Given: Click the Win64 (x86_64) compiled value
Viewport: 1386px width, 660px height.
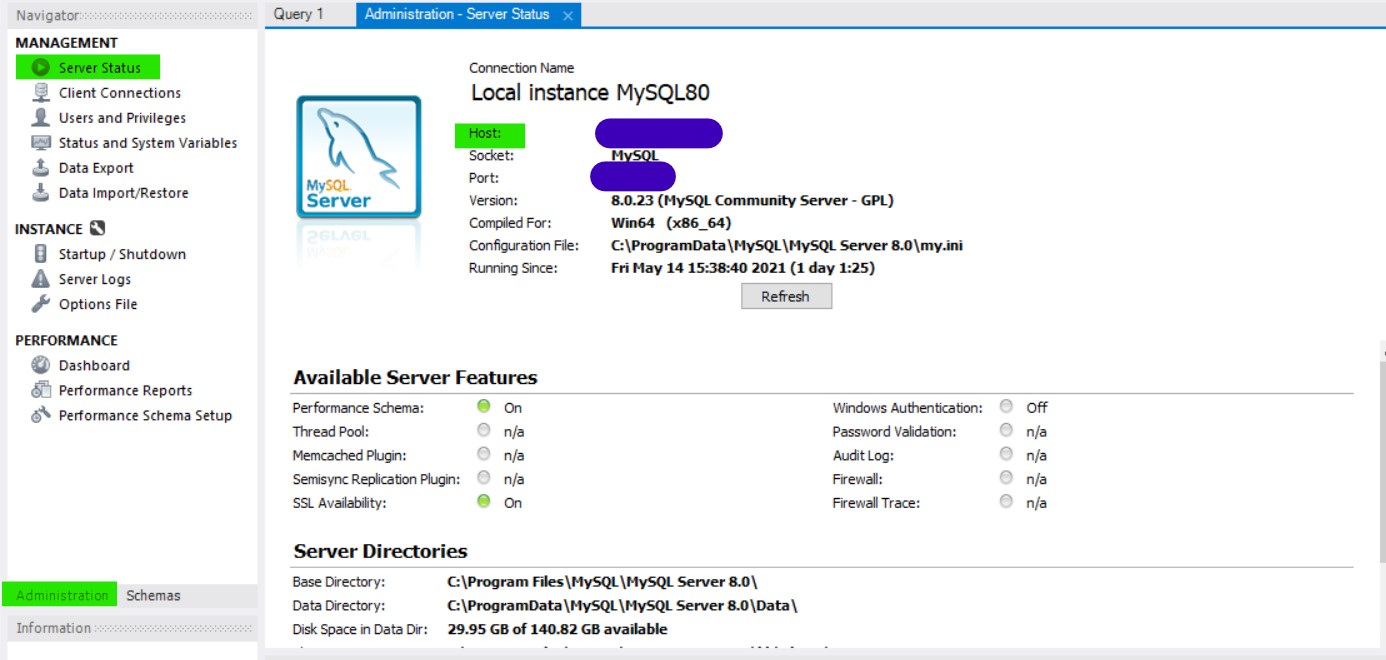Looking at the screenshot, I should [x=671, y=223].
